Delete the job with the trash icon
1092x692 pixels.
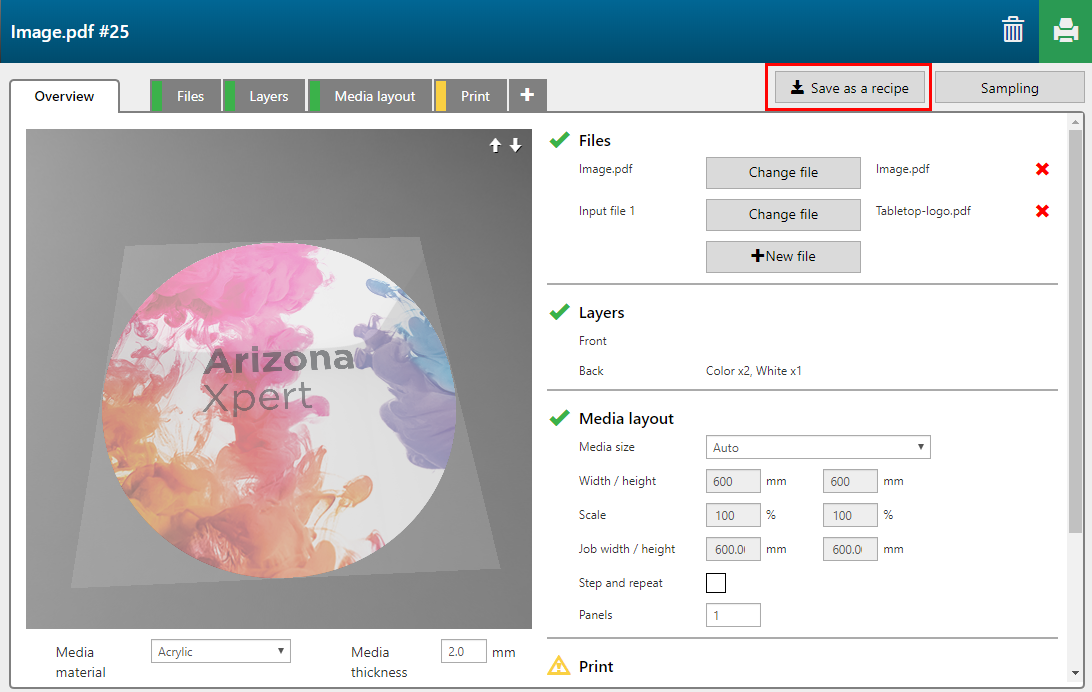point(1013,30)
